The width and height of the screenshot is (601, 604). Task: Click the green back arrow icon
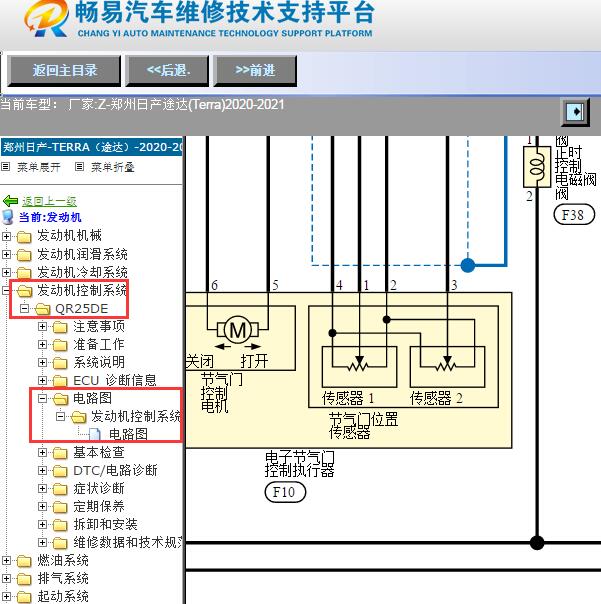(x=10, y=201)
